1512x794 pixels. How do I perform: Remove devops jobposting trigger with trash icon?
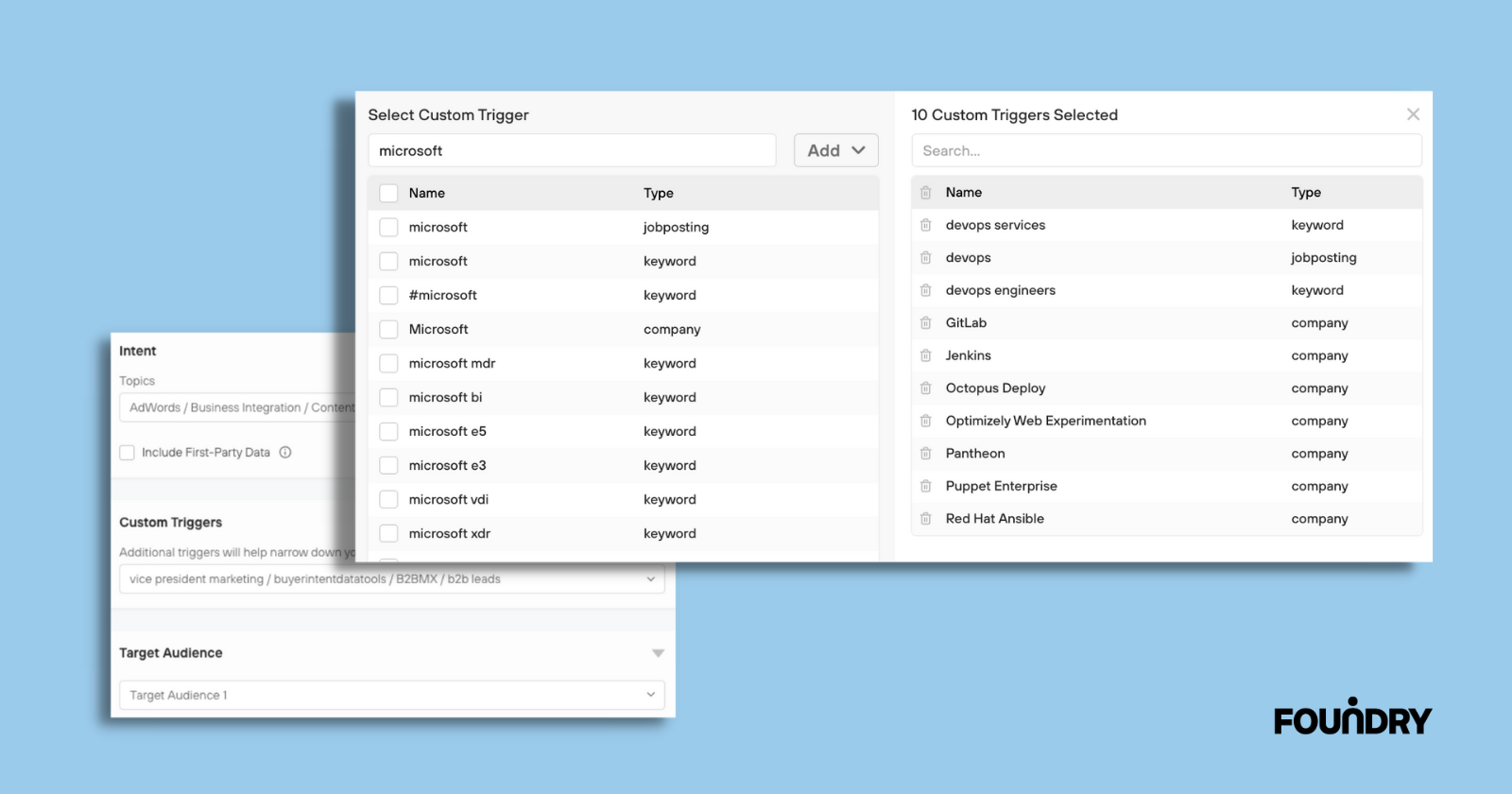(x=926, y=257)
